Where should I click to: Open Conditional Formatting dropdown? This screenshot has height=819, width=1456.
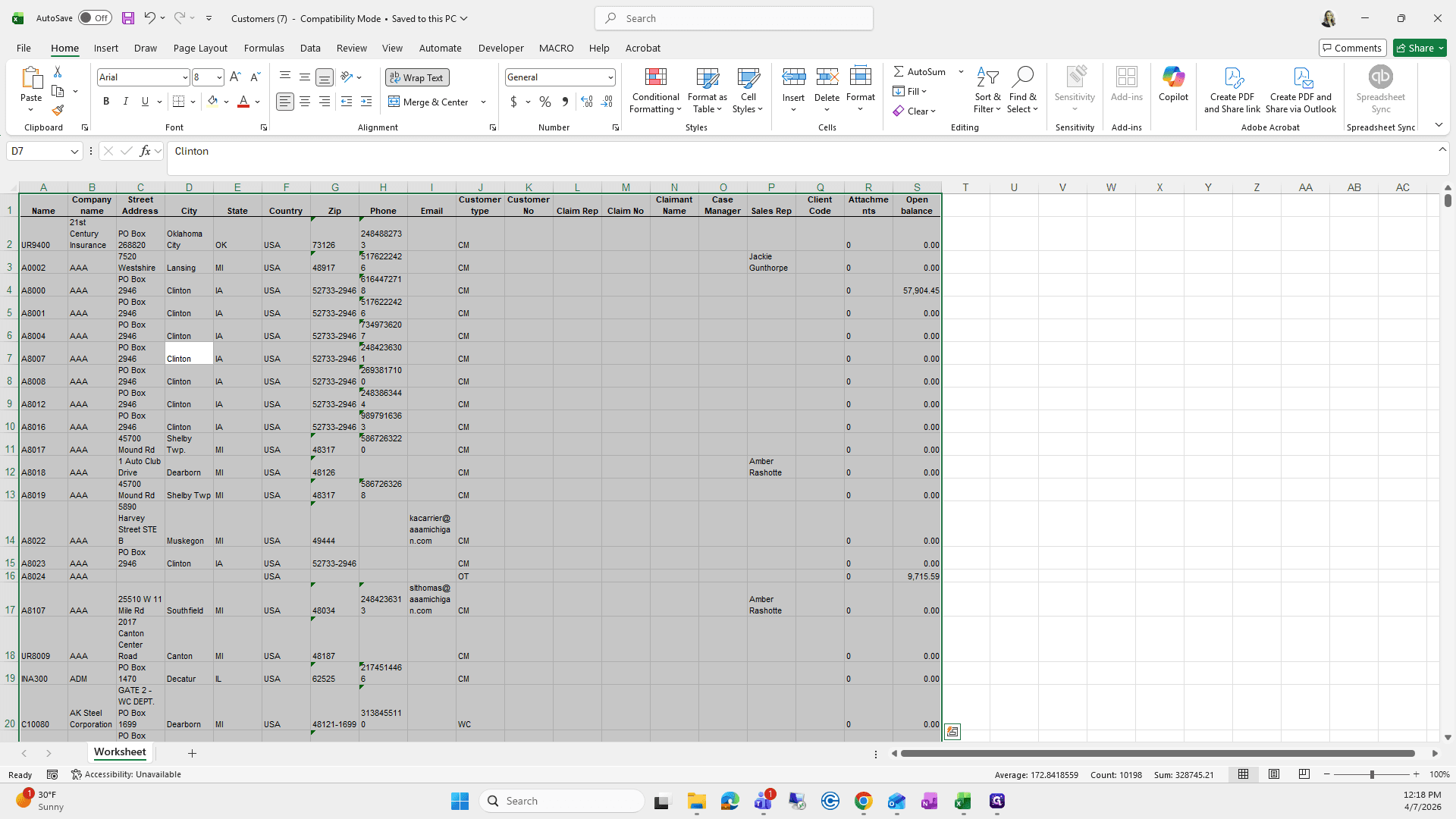coord(656,90)
